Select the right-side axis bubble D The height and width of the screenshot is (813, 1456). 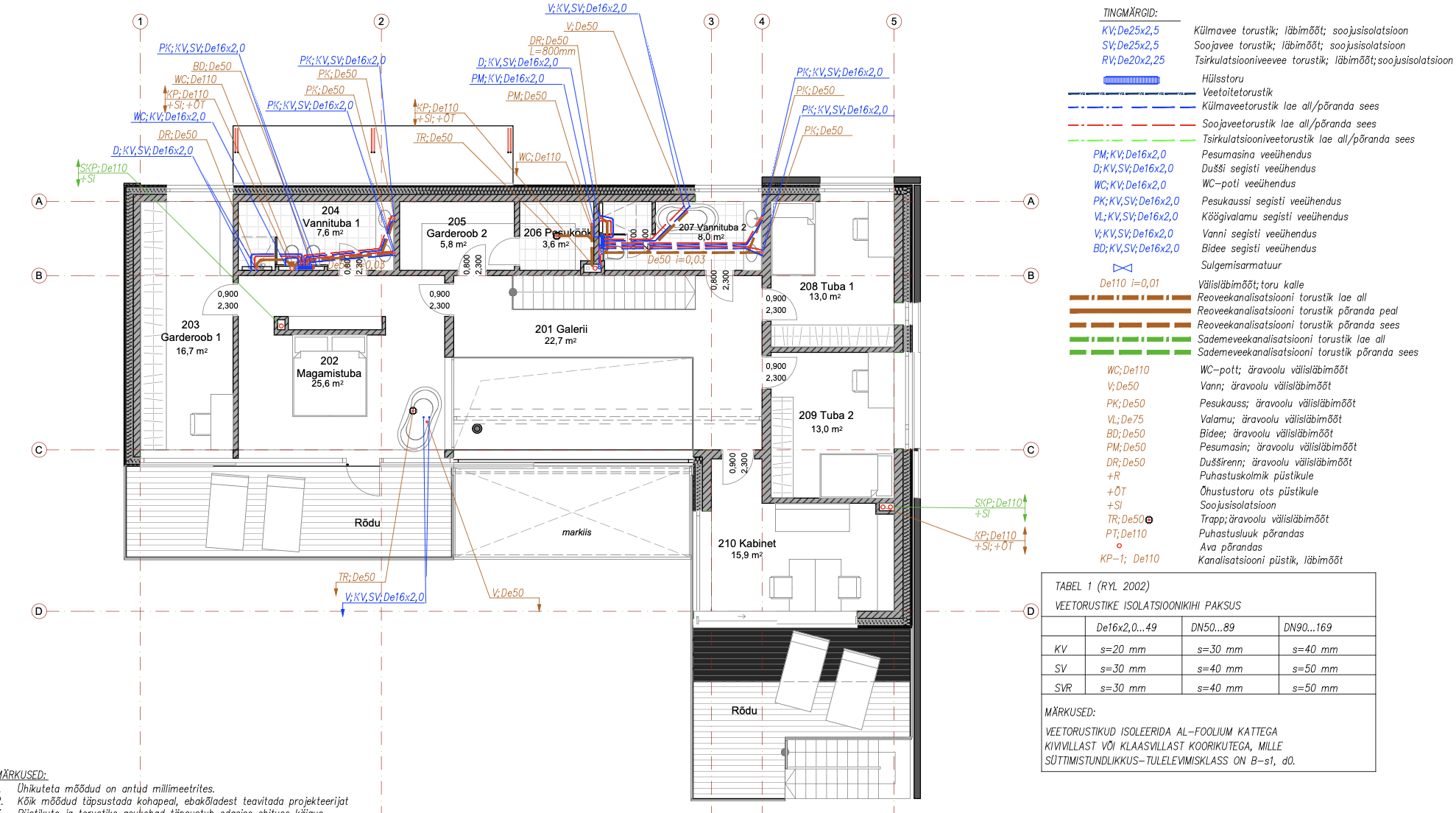coord(1031,611)
